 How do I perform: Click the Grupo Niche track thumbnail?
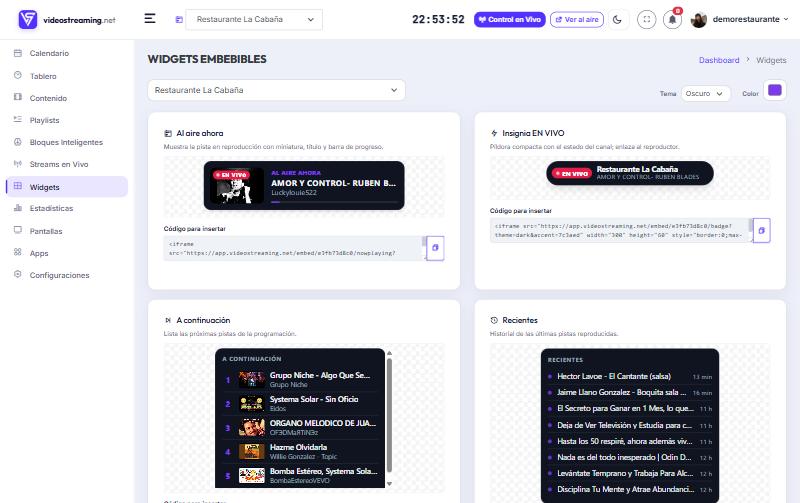[x=252, y=380]
